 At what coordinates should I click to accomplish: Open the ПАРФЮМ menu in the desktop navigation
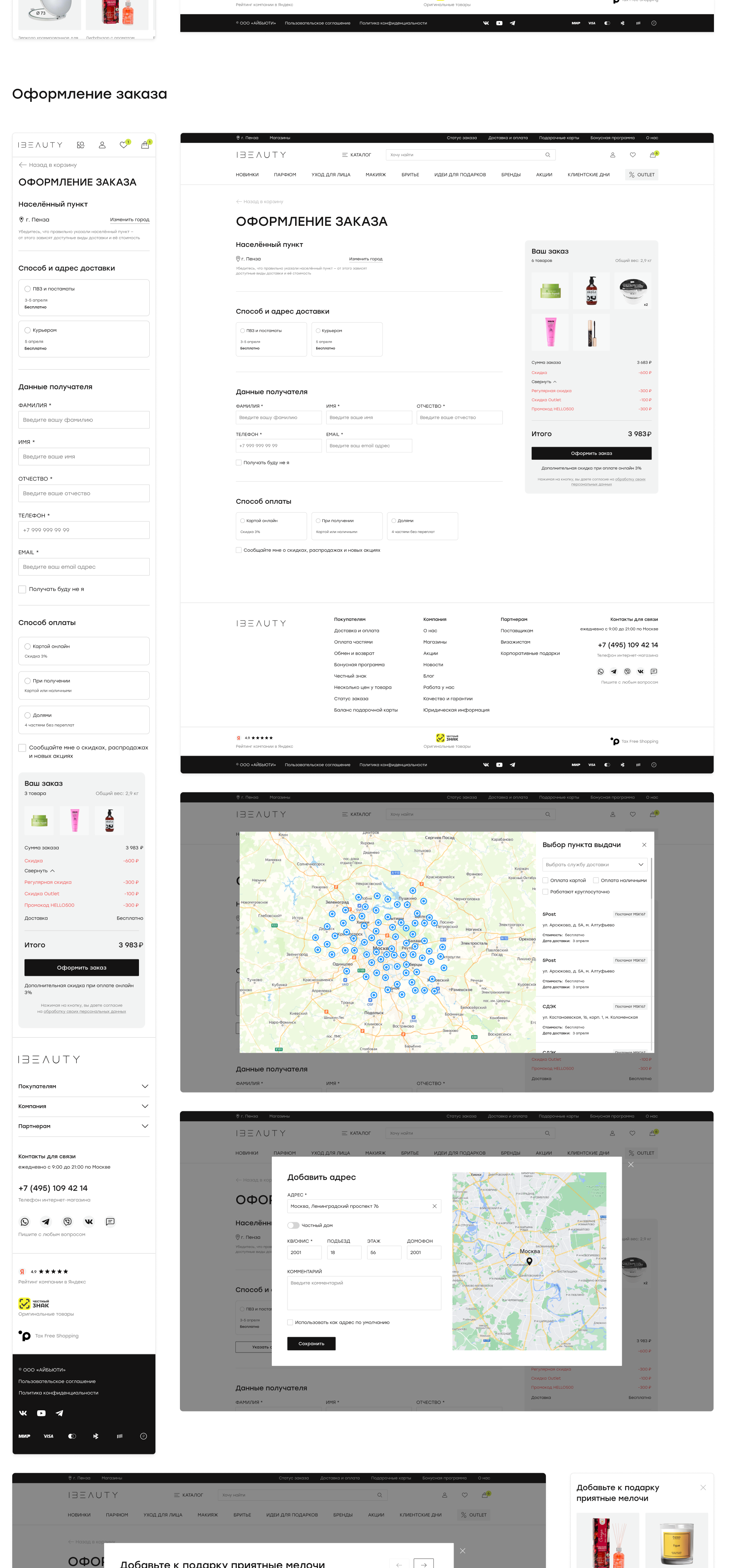pyautogui.click(x=285, y=175)
